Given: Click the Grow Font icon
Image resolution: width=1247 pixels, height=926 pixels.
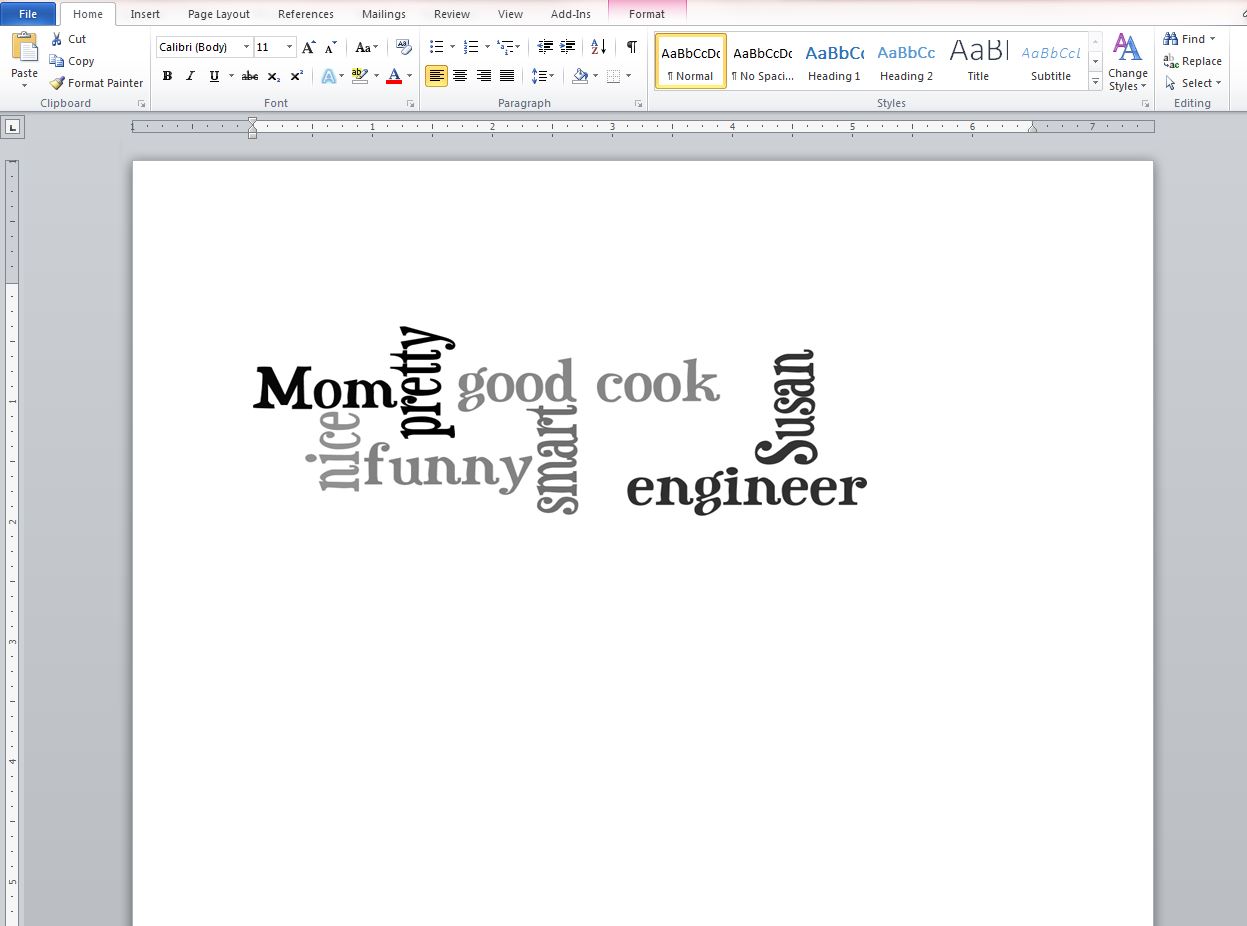Looking at the screenshot, I should (309, 47).
